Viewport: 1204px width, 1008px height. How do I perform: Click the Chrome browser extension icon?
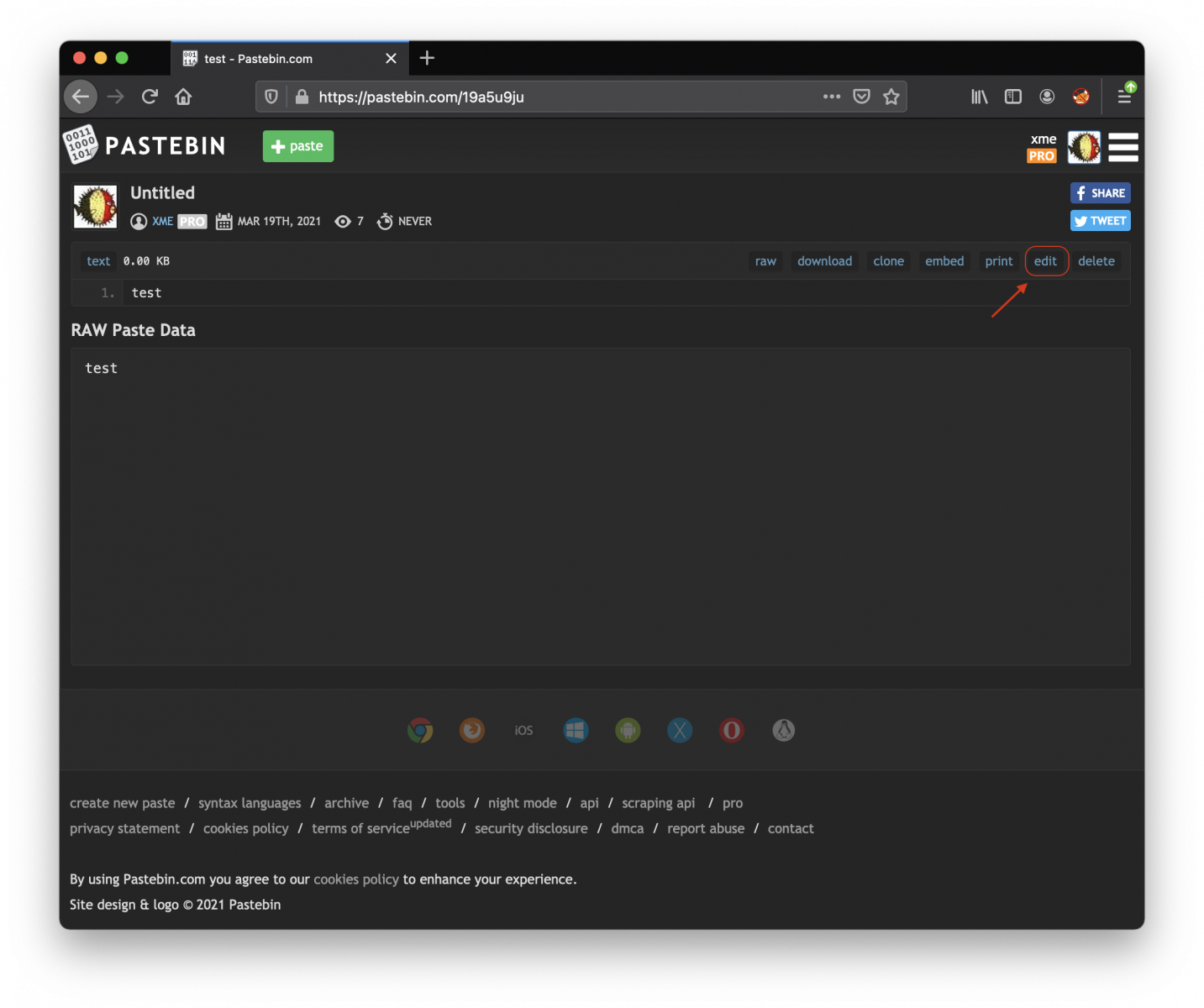coord(420,730)
